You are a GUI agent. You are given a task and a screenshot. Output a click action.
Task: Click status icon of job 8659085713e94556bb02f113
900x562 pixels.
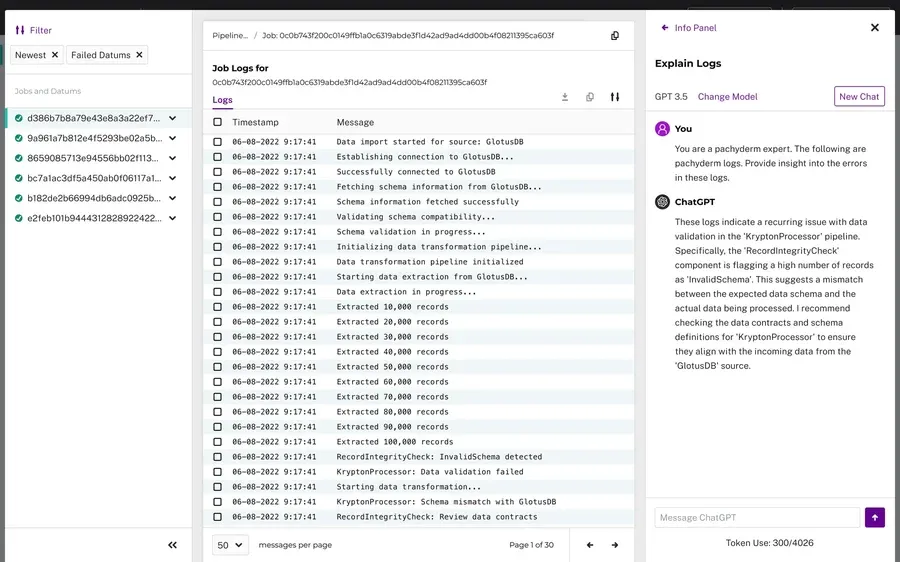[x=19, y=158]
